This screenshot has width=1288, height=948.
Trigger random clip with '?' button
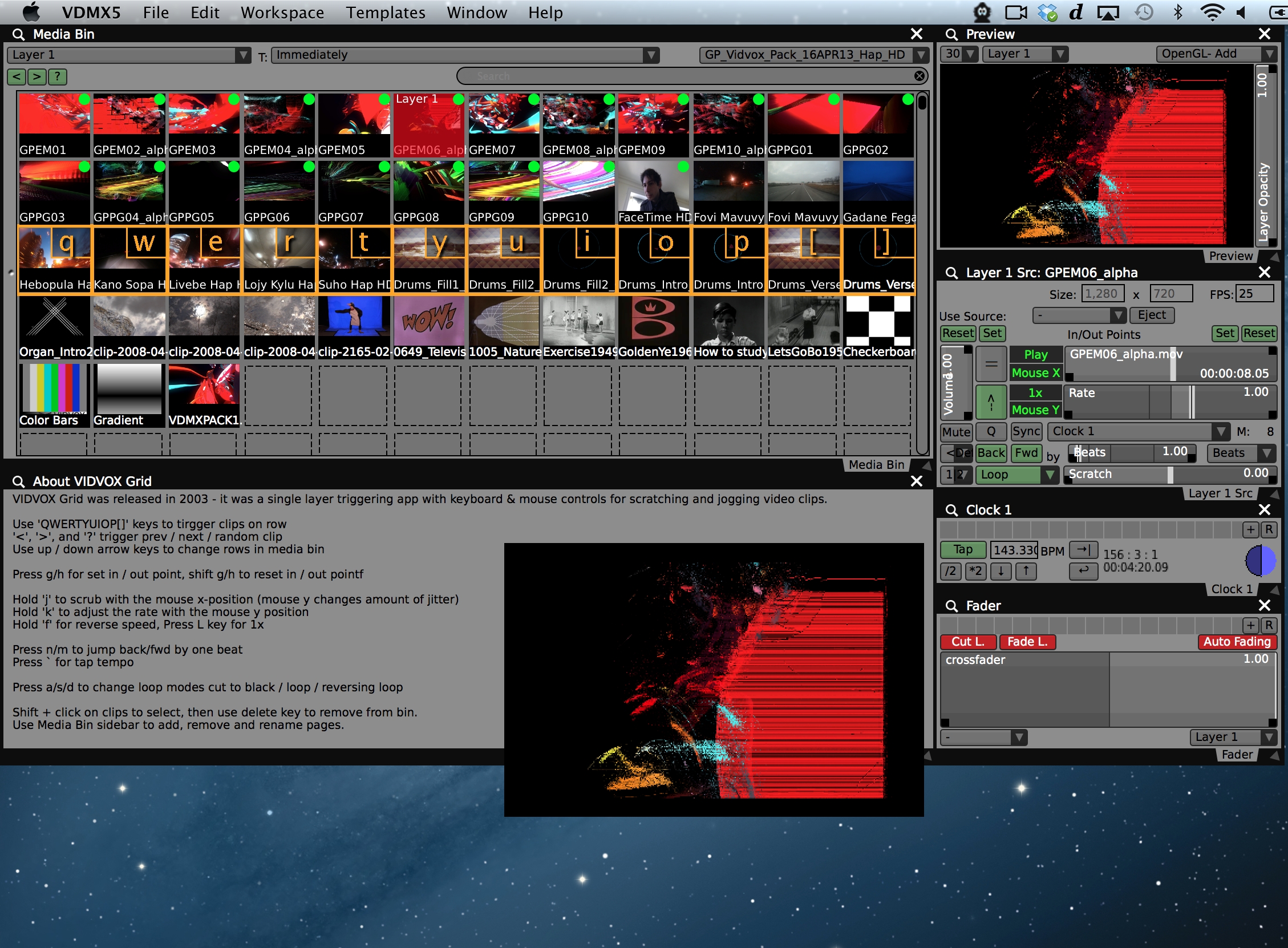pyautogui.click(x=58, y=76)
